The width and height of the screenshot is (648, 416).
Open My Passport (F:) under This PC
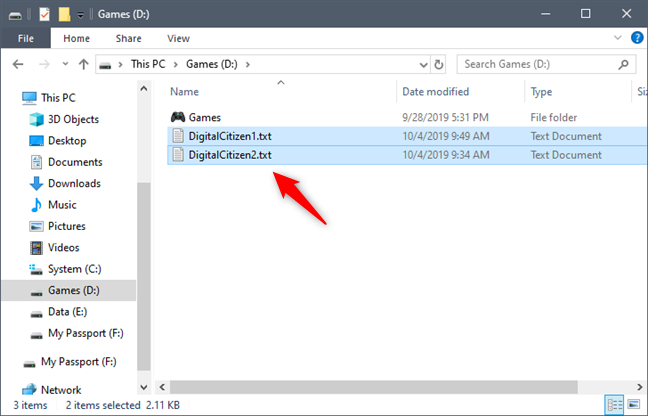click(86, 333)
